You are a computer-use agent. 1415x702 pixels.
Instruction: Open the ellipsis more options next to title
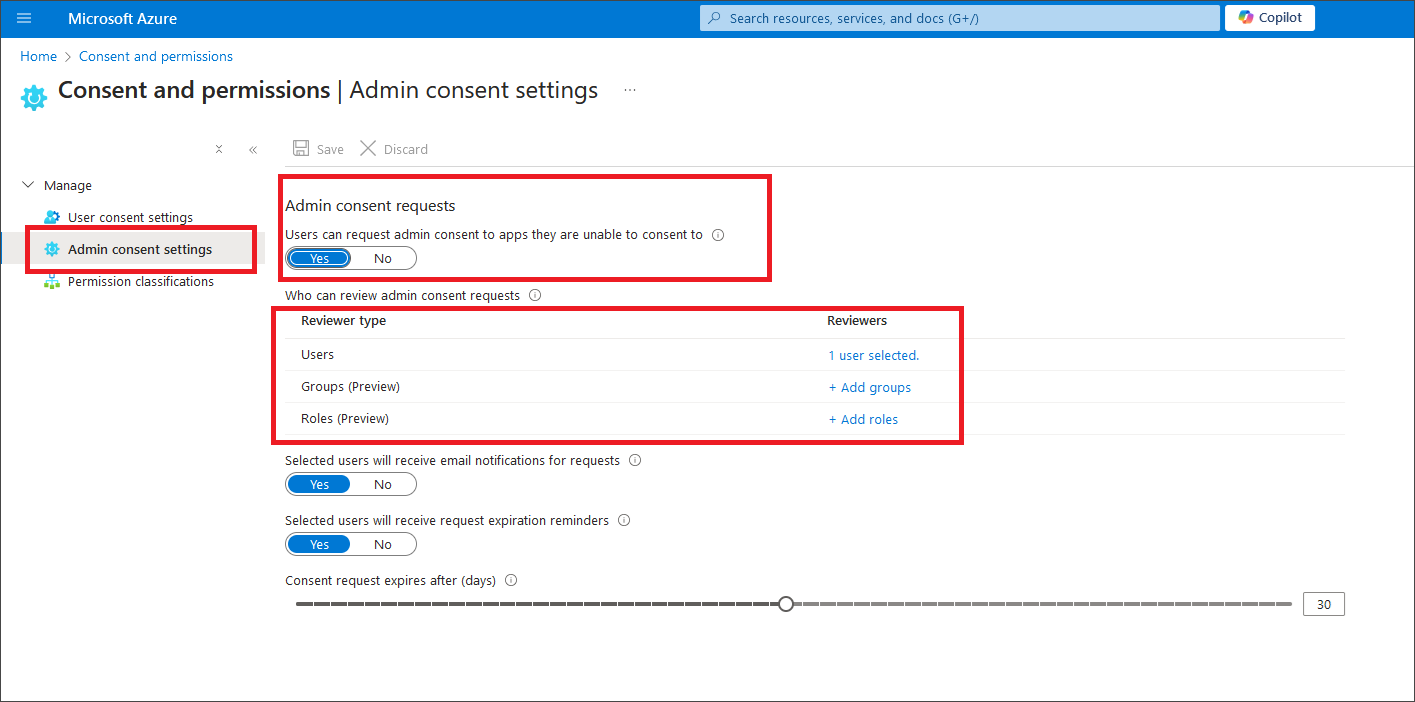630,90
